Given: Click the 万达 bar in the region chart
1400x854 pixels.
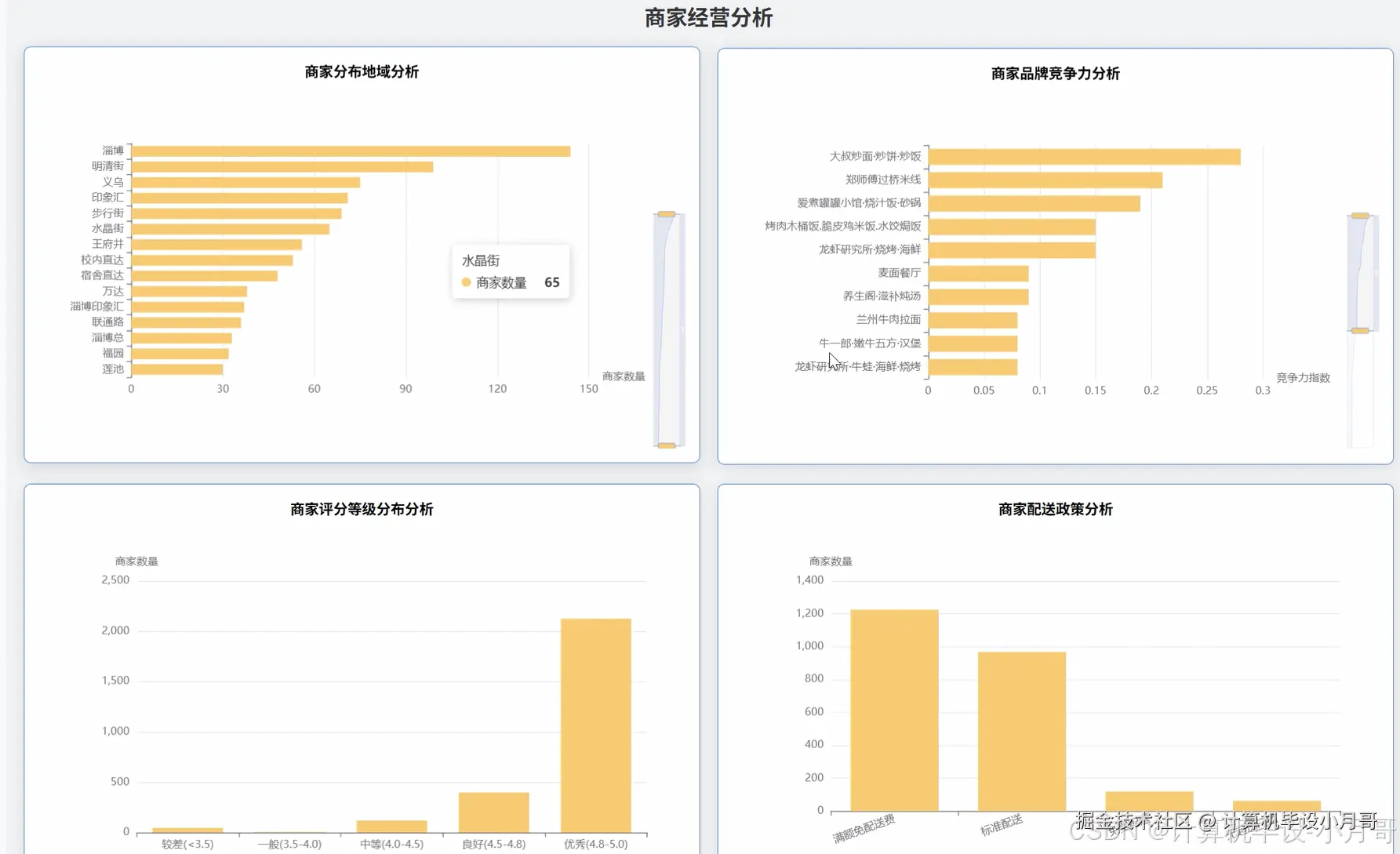Looking at the screenshot, I should pos(189,292).
